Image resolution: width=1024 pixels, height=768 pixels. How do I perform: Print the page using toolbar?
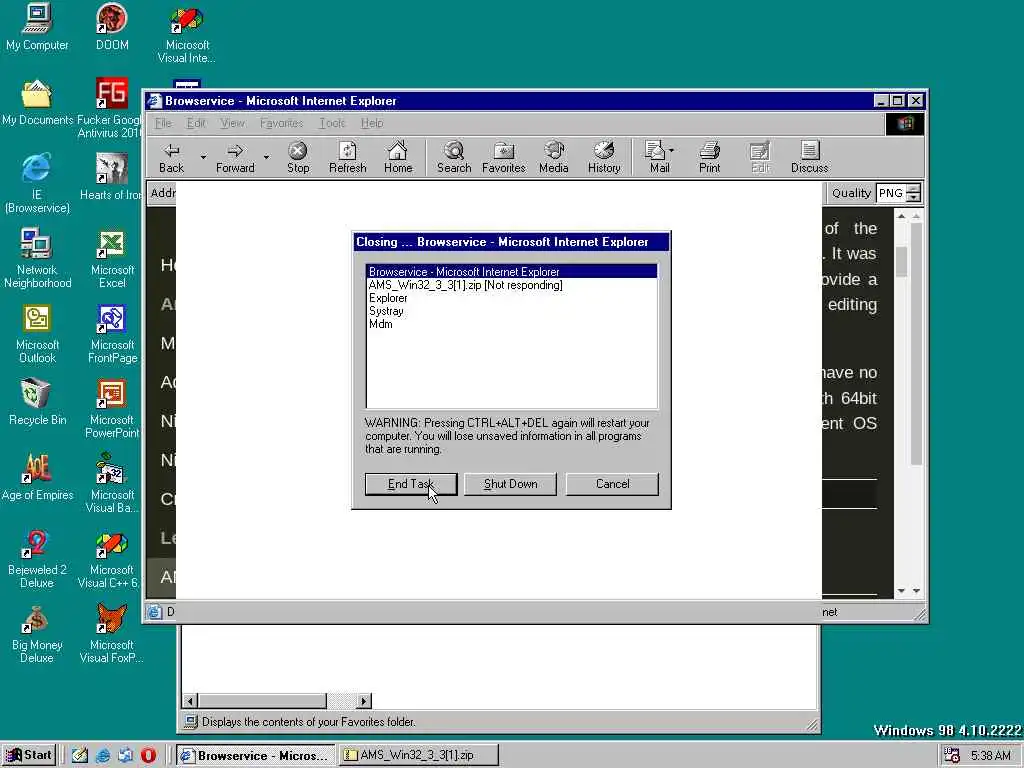(709, 158)
